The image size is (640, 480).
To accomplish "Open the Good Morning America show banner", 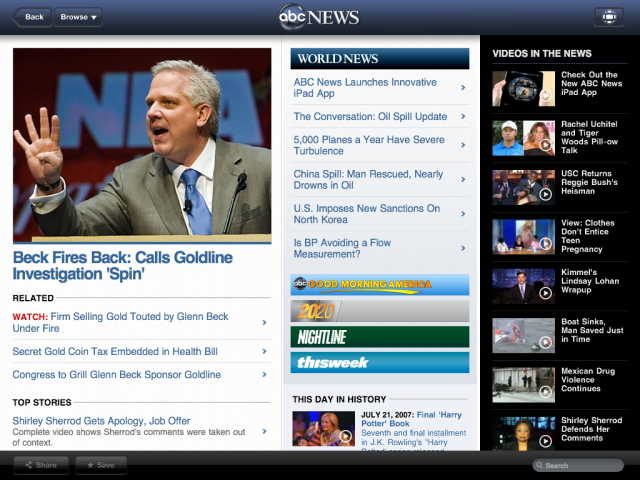I will pos(380,284).
